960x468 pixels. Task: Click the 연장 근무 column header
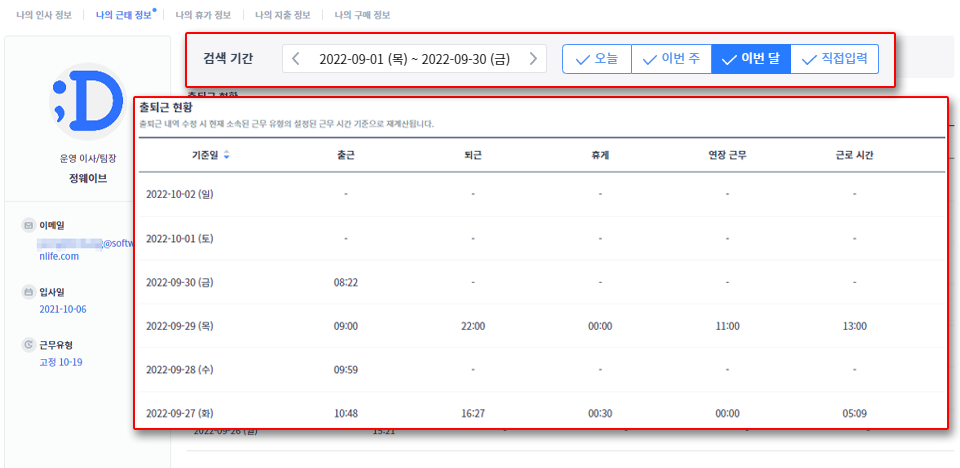pos(727,155)
